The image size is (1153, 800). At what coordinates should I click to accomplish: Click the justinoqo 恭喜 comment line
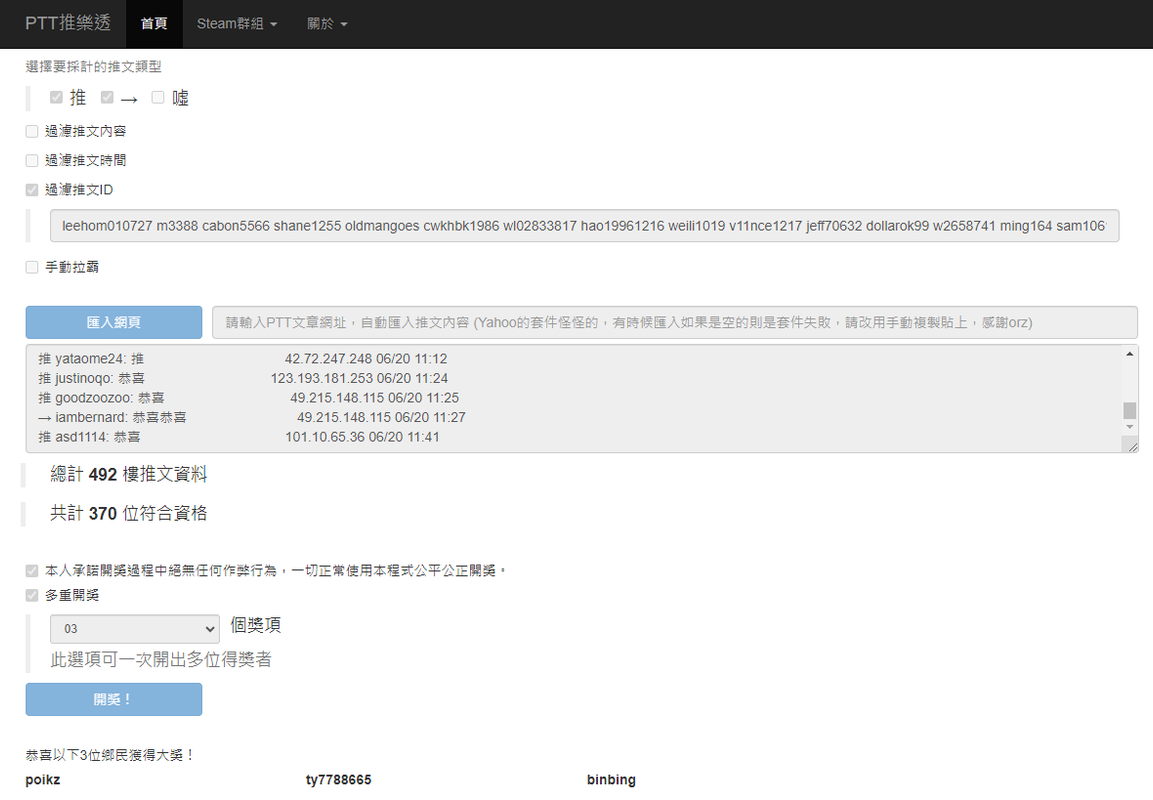(243, 378)
